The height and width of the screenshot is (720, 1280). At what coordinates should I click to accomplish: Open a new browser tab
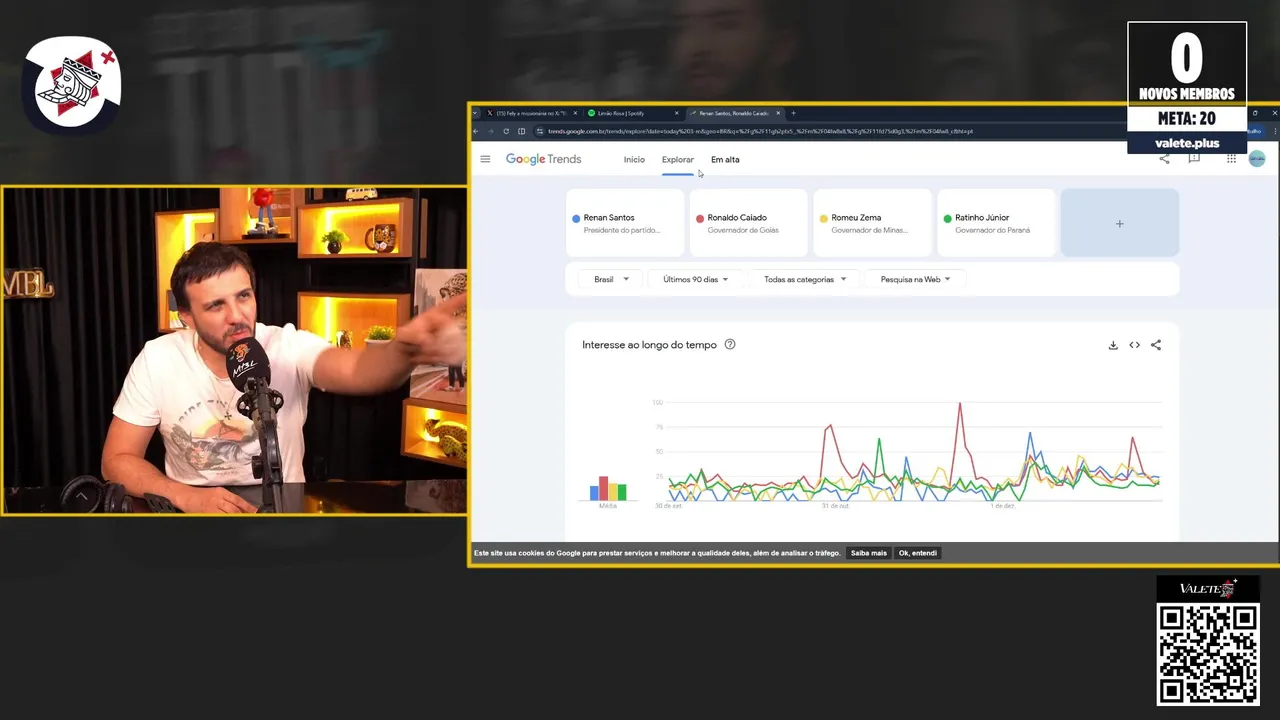pyautogui.click(x=793, y=113)
